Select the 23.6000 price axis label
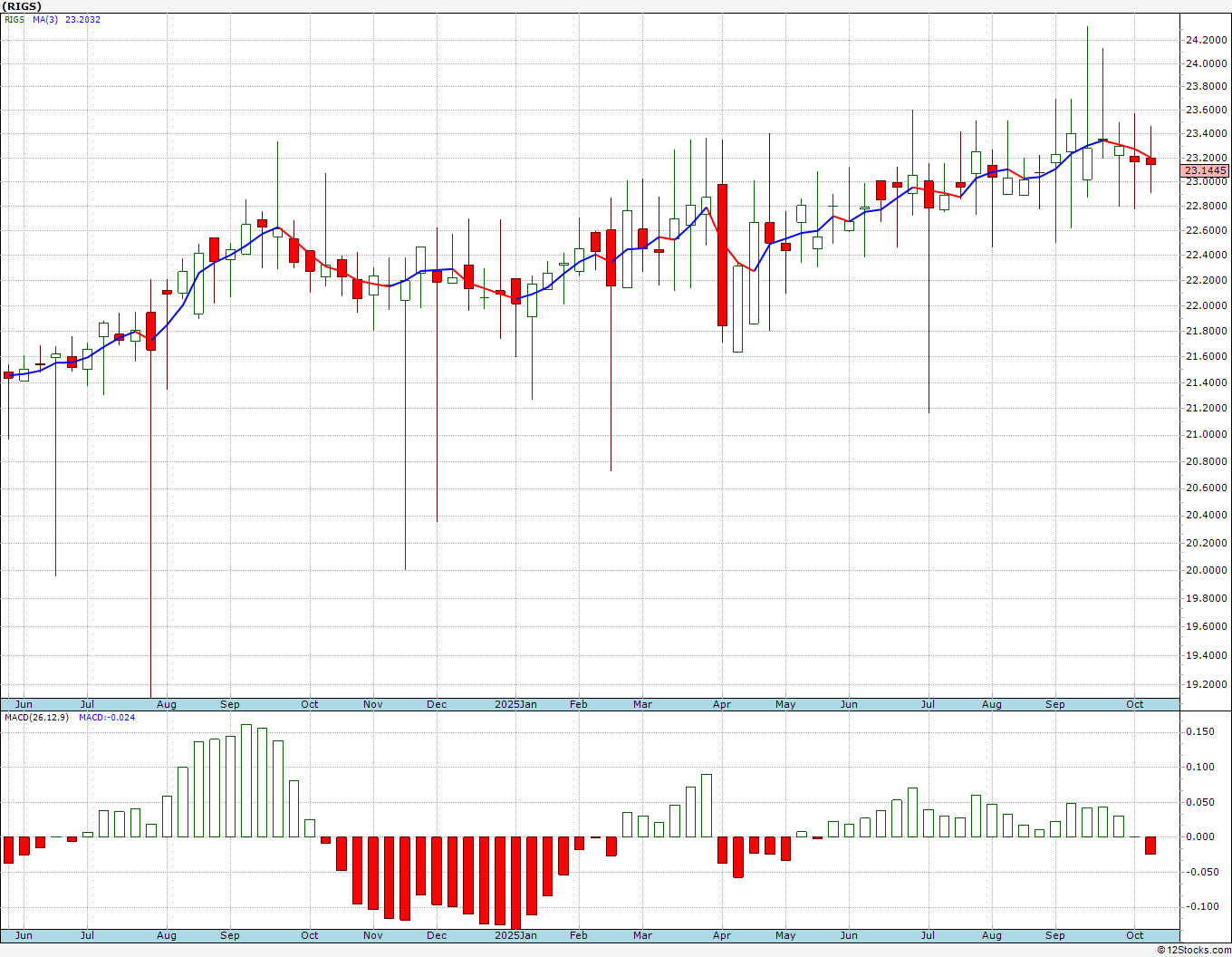The height and width of the screenshot is (957, 1232). [x=1205, y=111]
